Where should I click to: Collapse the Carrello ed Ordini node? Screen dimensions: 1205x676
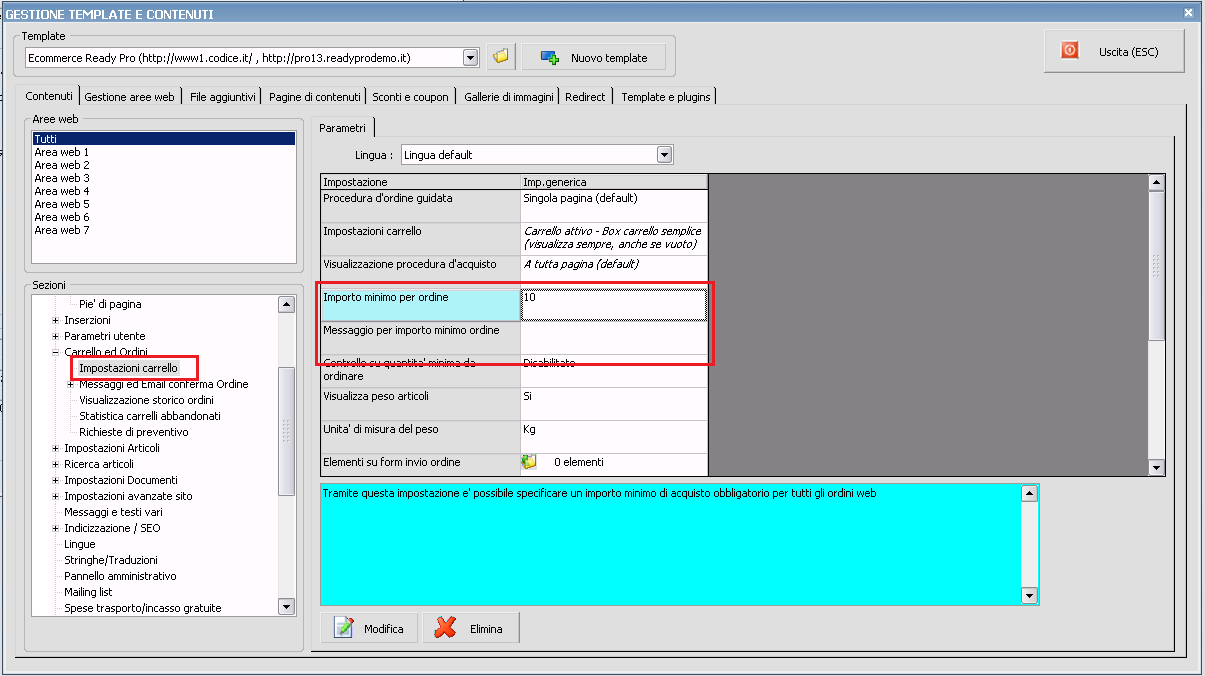(56, 352)
